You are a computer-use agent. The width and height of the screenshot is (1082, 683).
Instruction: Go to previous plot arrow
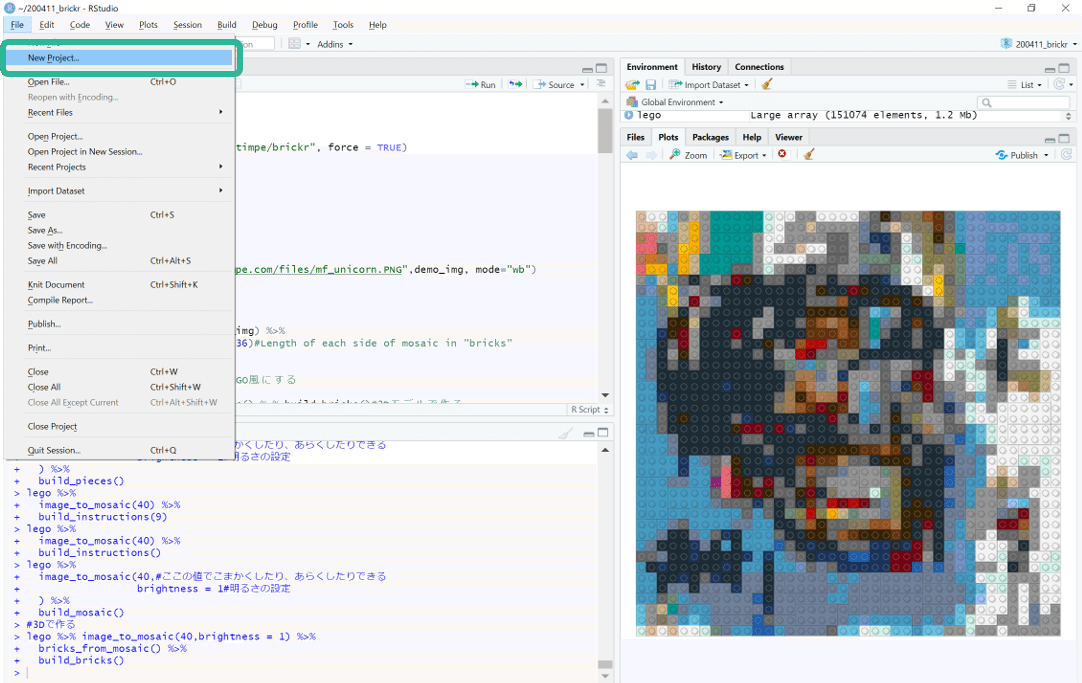632,155
